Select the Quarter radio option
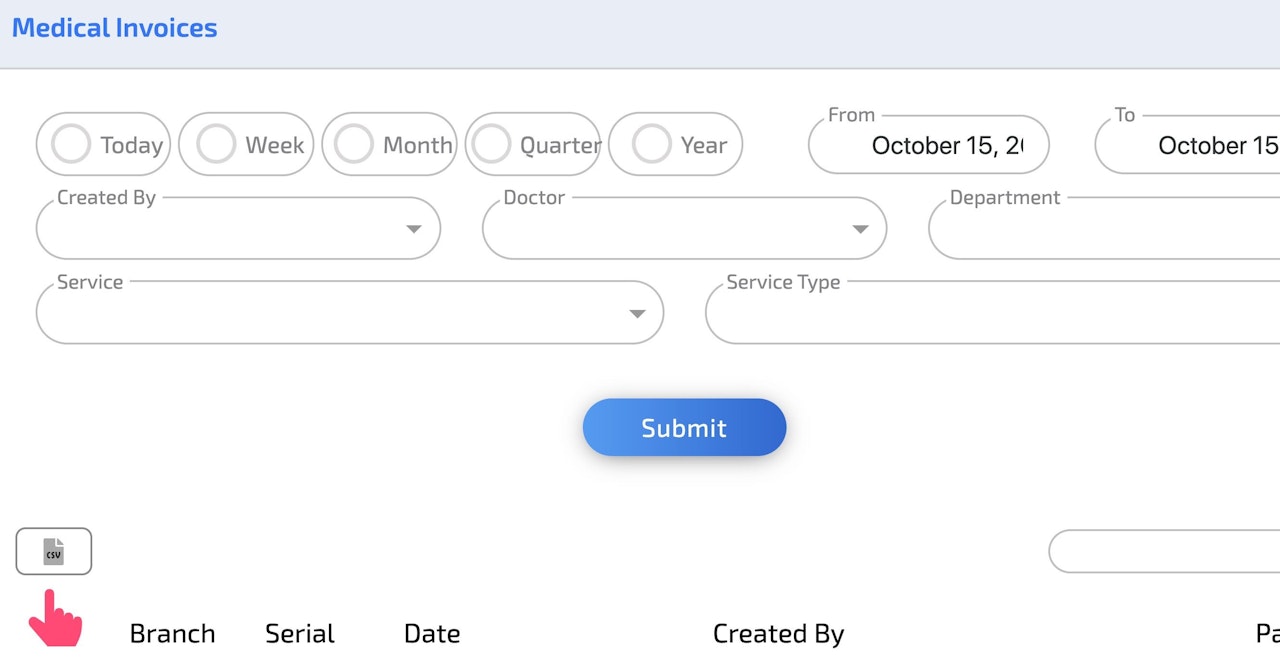Image resolution: width=1280 pixels, height=659 pixels. point(491,145)
